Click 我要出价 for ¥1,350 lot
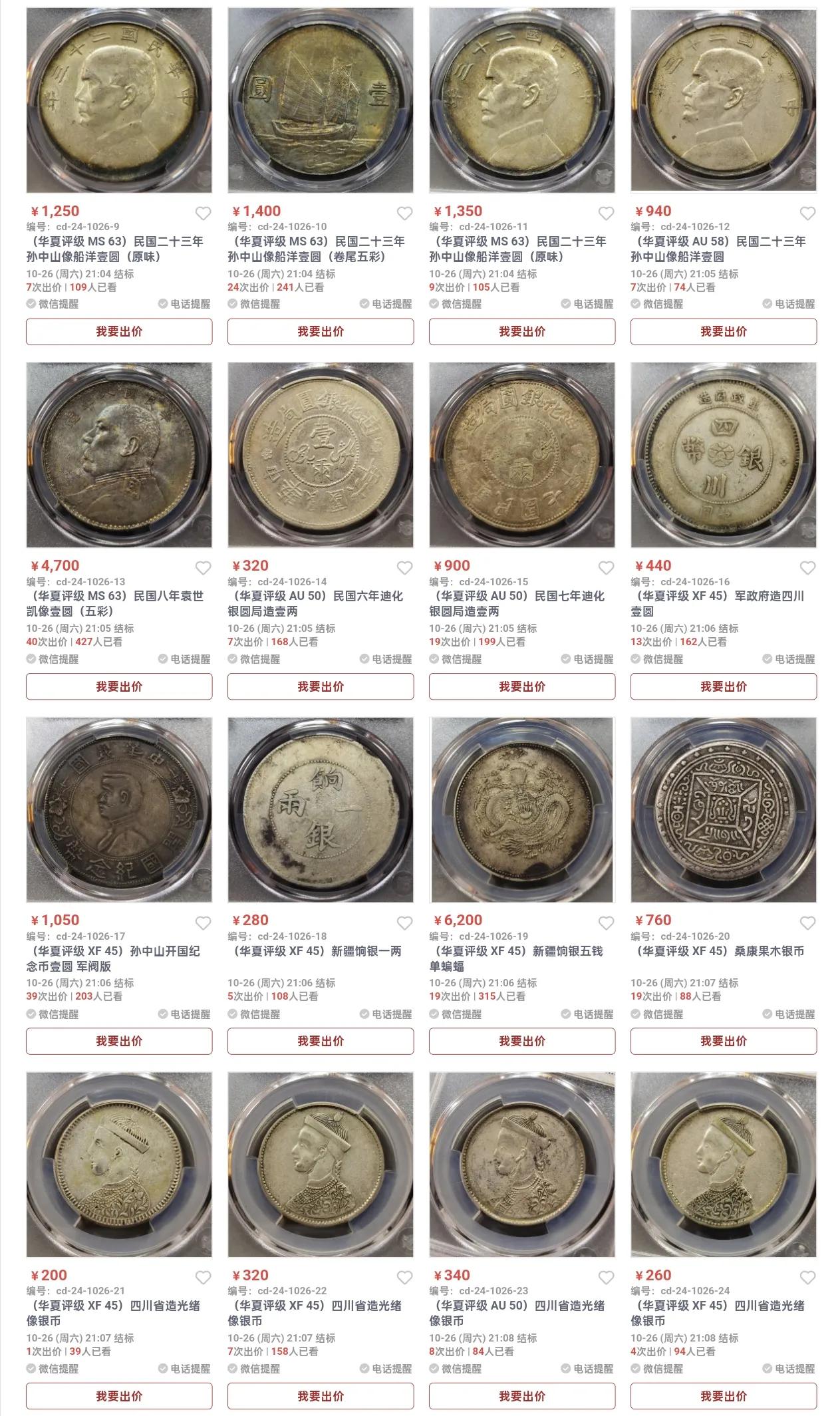 pyautogui.click(x=522, y=331)
